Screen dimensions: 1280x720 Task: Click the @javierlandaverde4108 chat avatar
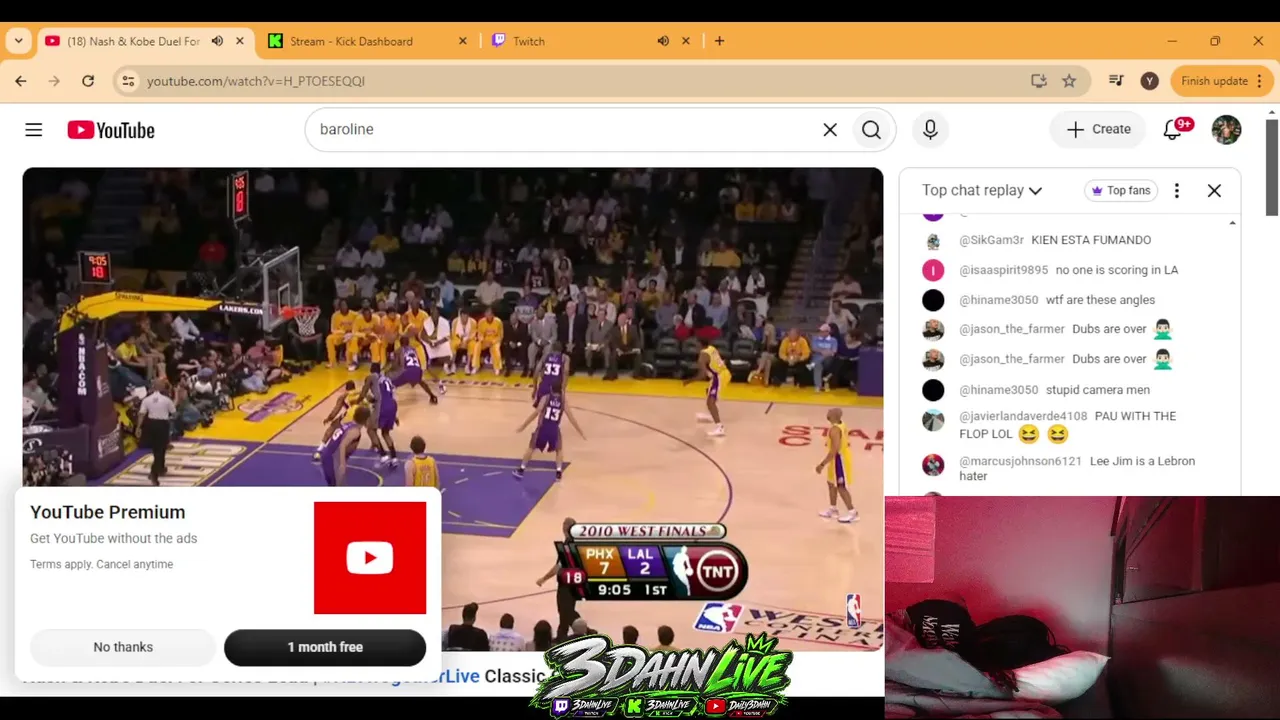933,421
